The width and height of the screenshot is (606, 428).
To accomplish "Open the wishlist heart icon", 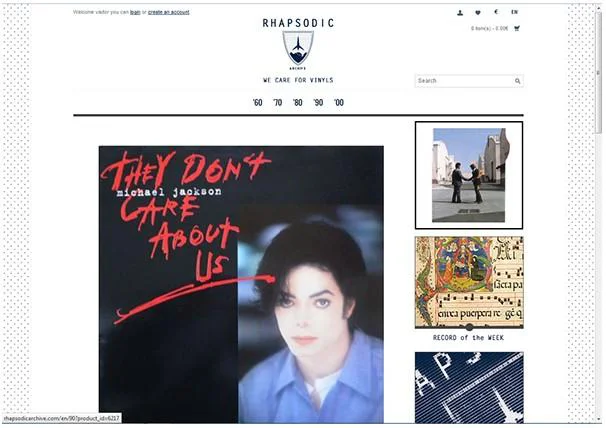I will point(478,13).
